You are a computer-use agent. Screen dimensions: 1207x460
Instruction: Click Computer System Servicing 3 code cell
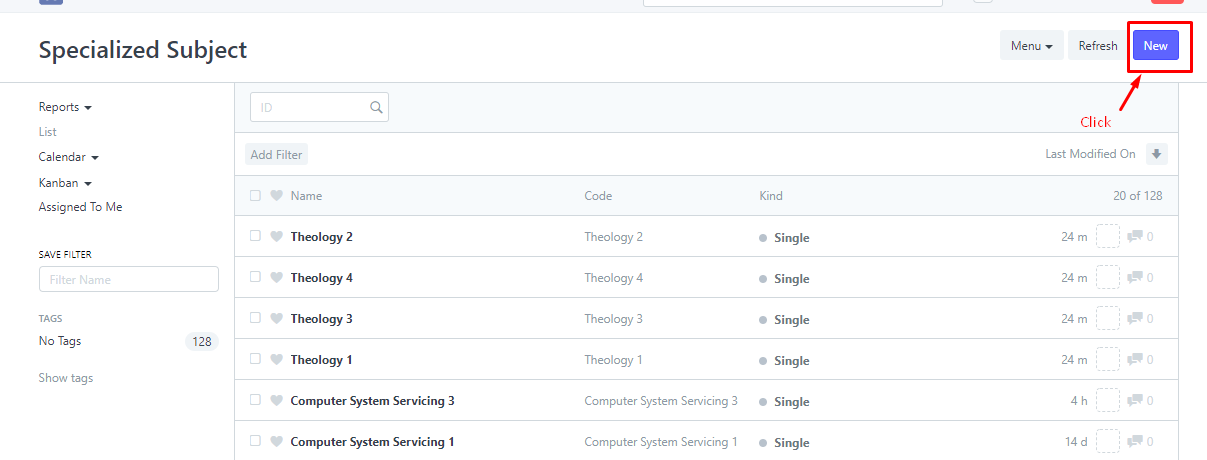(x=661, y=401)
